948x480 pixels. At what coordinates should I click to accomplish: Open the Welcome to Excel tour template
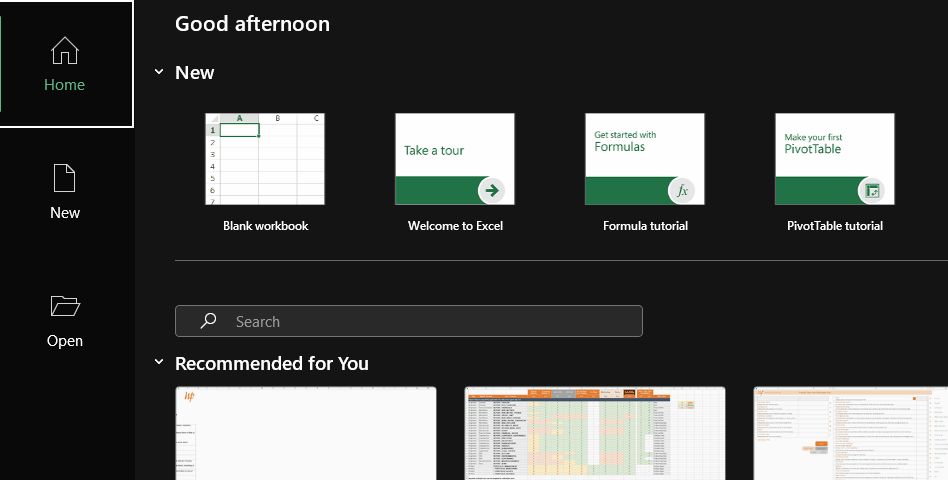[455, 159]
